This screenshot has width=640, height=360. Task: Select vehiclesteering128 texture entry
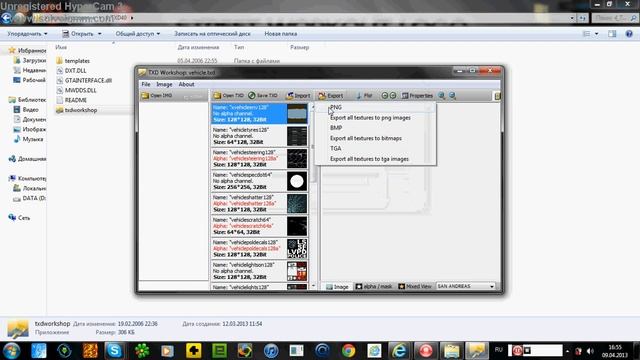[260, 158]
